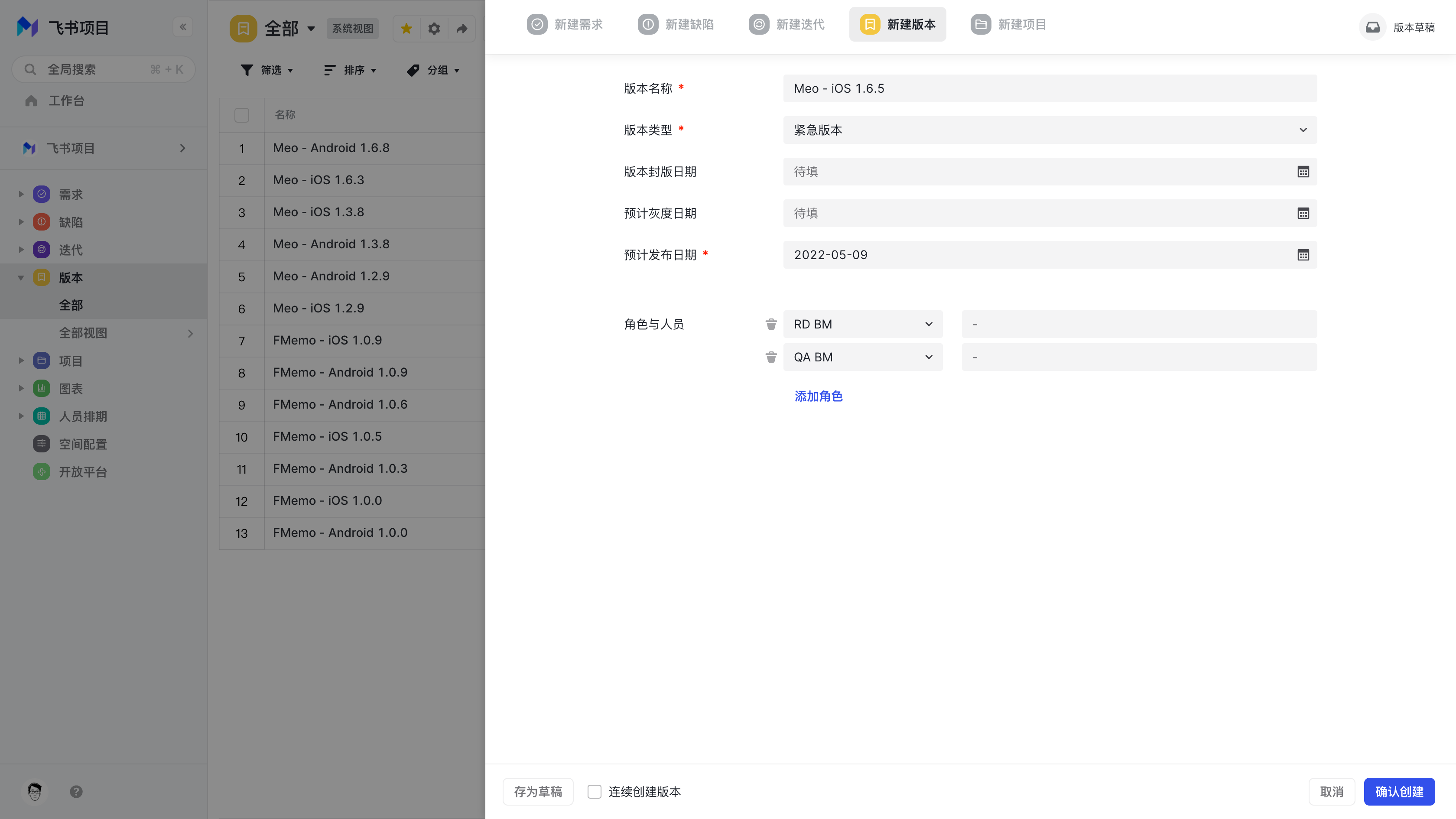Favorite the view with star icon
Image resolution: width=1456 pixels, height=819 pixels.
pyautogui.click(x=406, y=28)
